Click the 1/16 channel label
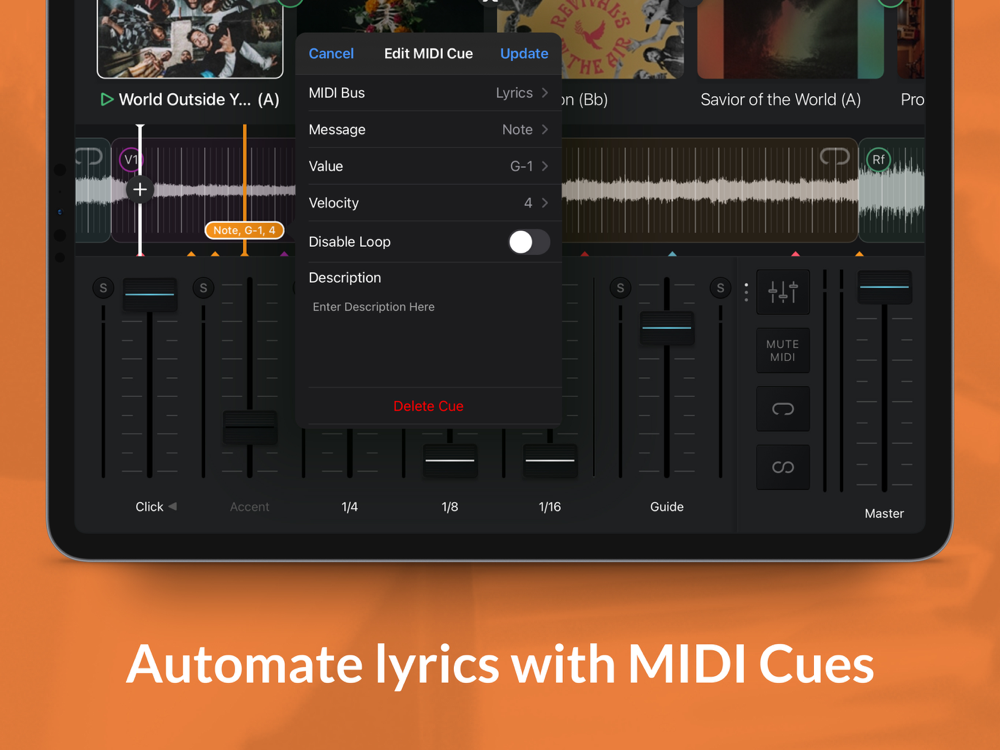The width and height of the screenshot is (1000, 750). 550,507
